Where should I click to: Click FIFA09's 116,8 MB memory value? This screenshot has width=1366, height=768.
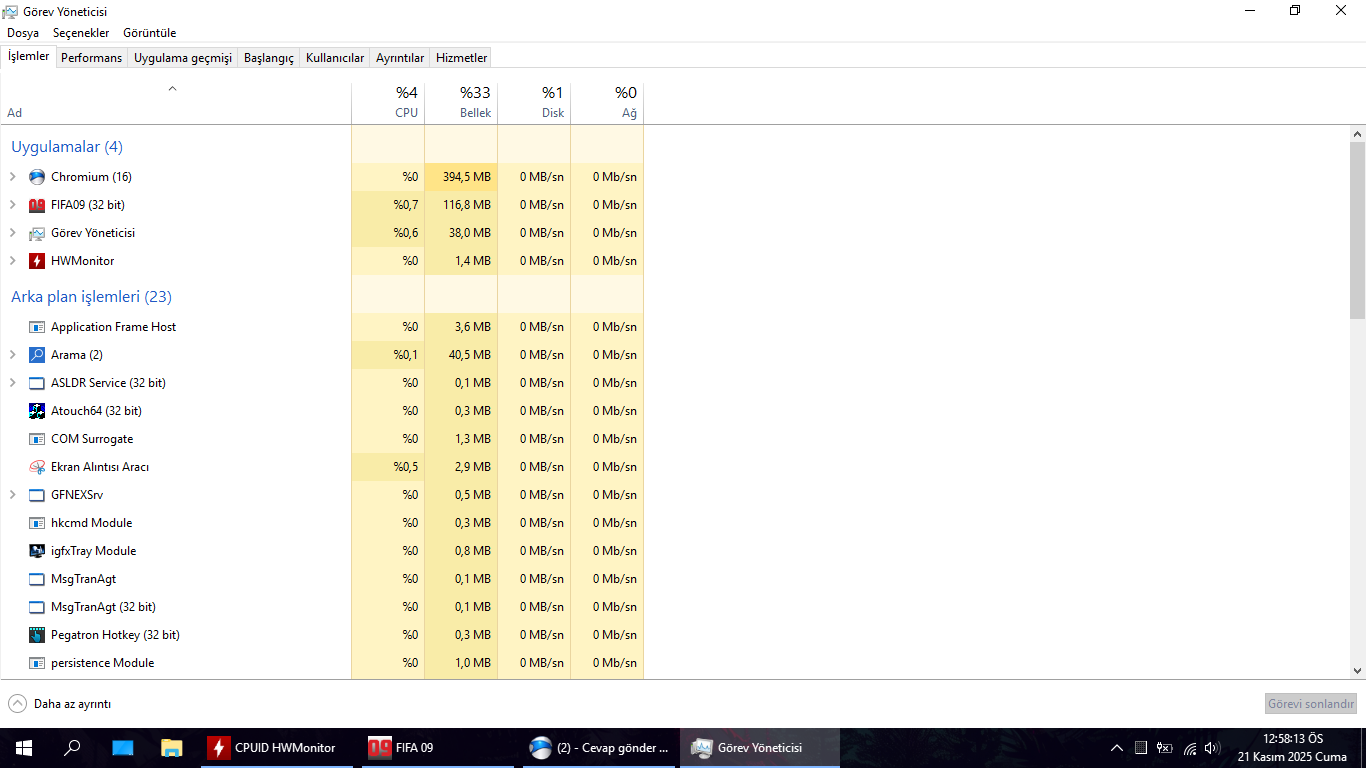pyautogui.click(x=466, y=205)
